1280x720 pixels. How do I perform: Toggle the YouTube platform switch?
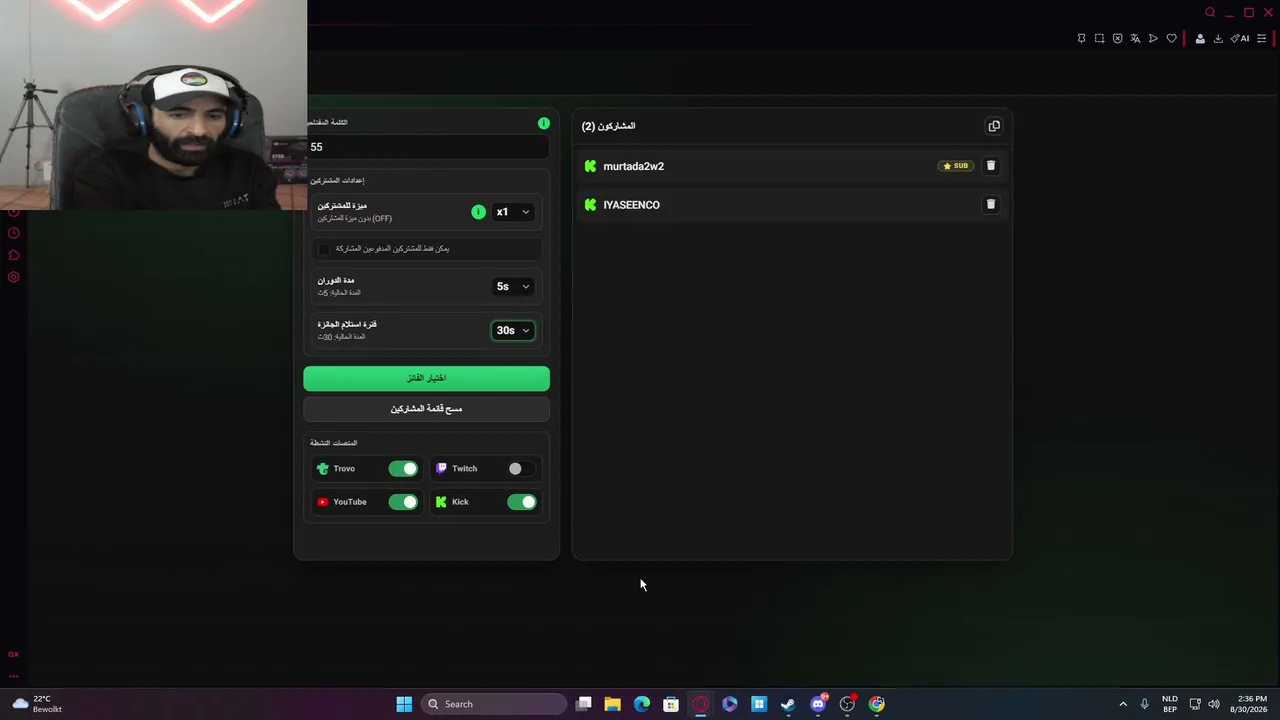click(403, 502)
